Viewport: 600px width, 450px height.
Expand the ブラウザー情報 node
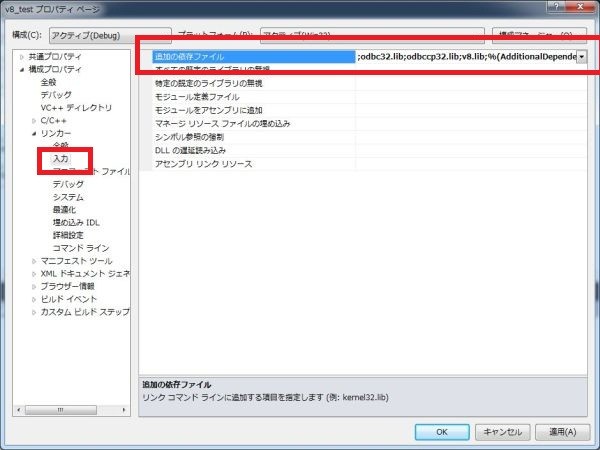[34, 286]
